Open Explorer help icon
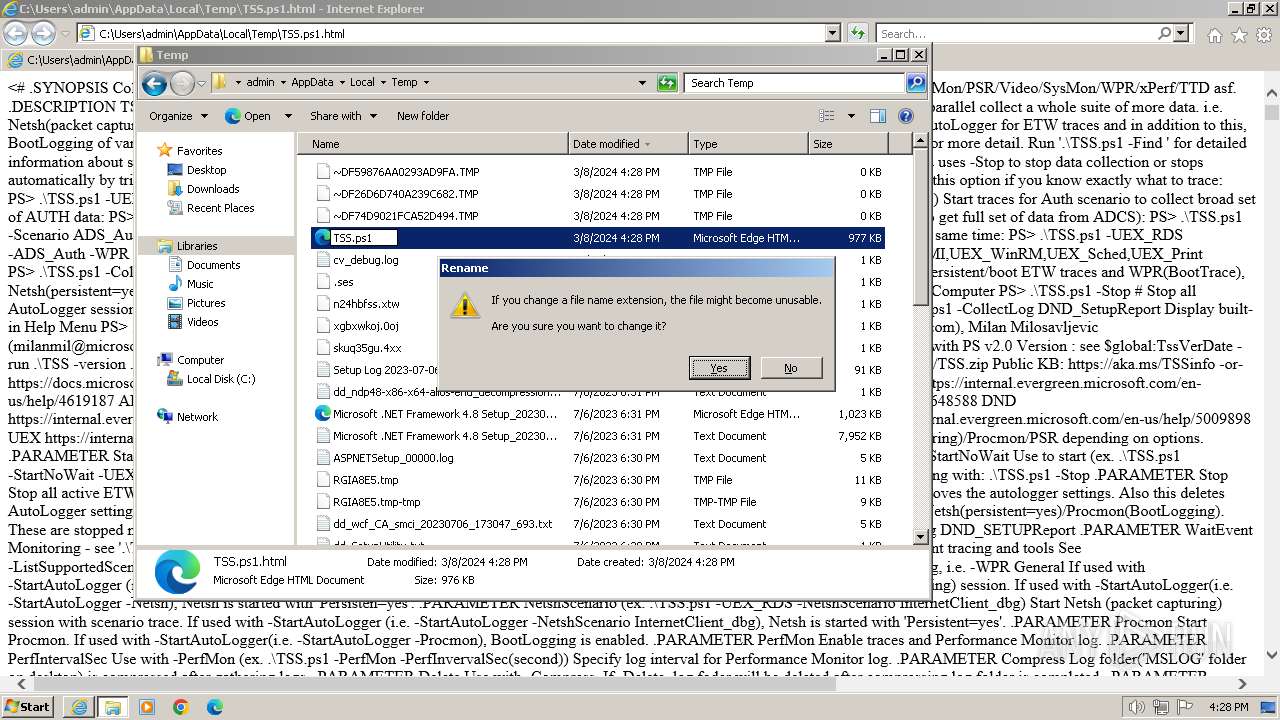Screen dimensions: 1280x720 pyautogui.click(x=906, y=116)
